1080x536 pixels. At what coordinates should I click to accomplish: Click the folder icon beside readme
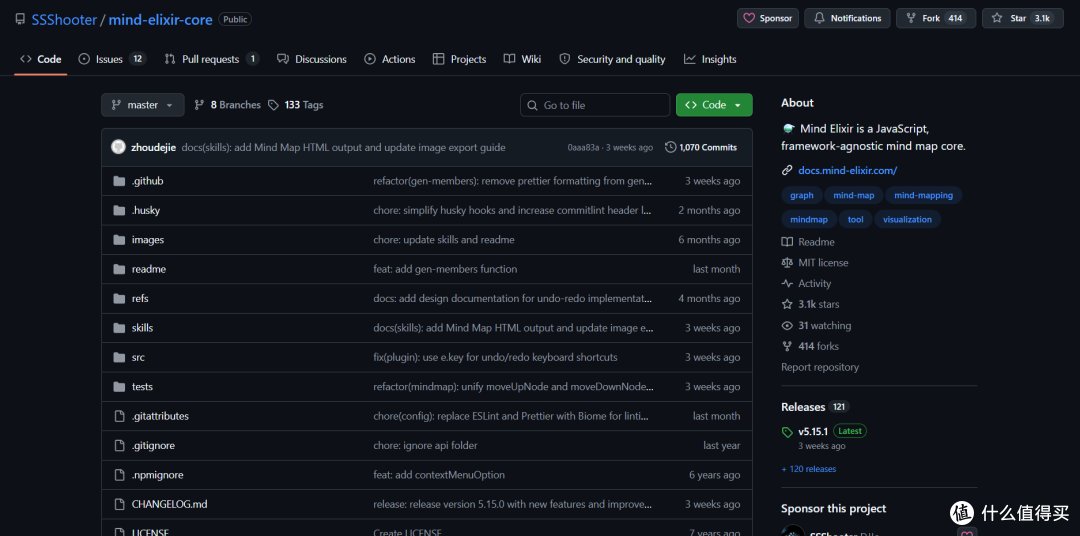119,269
